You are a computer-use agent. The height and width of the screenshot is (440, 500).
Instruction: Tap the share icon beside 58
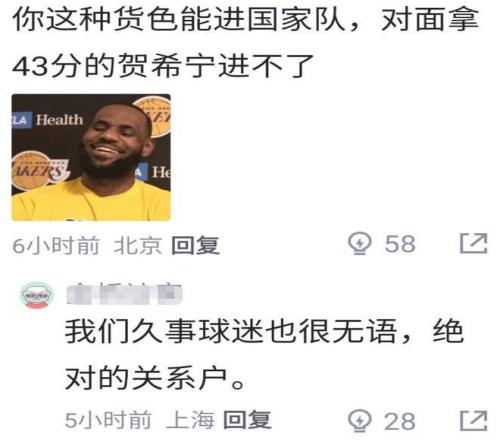click(474, 243)
